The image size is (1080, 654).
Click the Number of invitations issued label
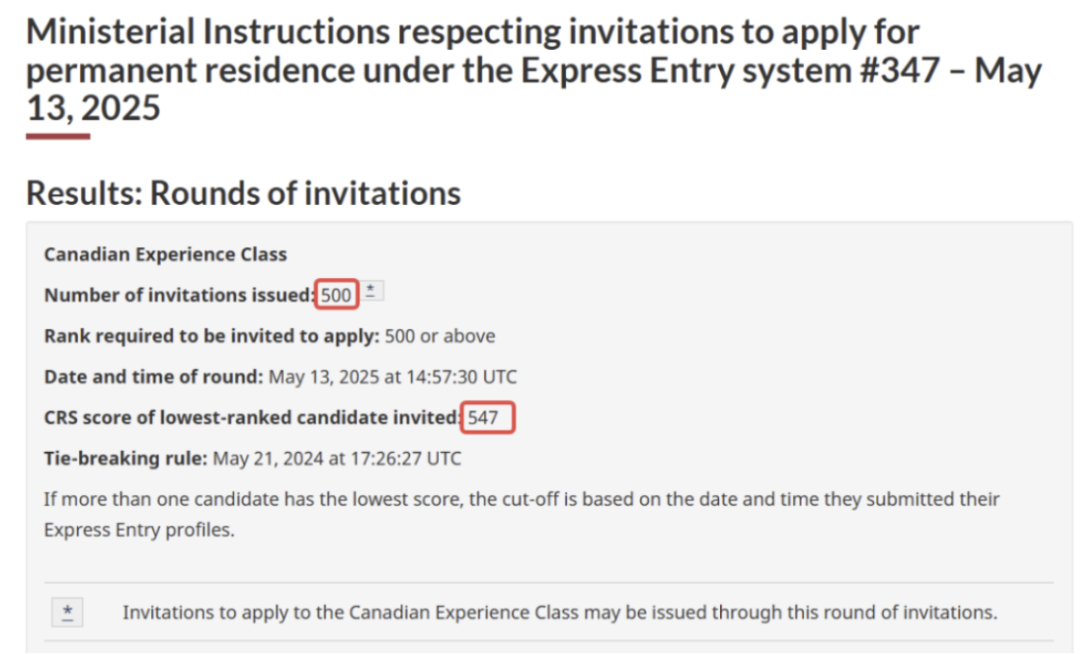coord(179,295)
